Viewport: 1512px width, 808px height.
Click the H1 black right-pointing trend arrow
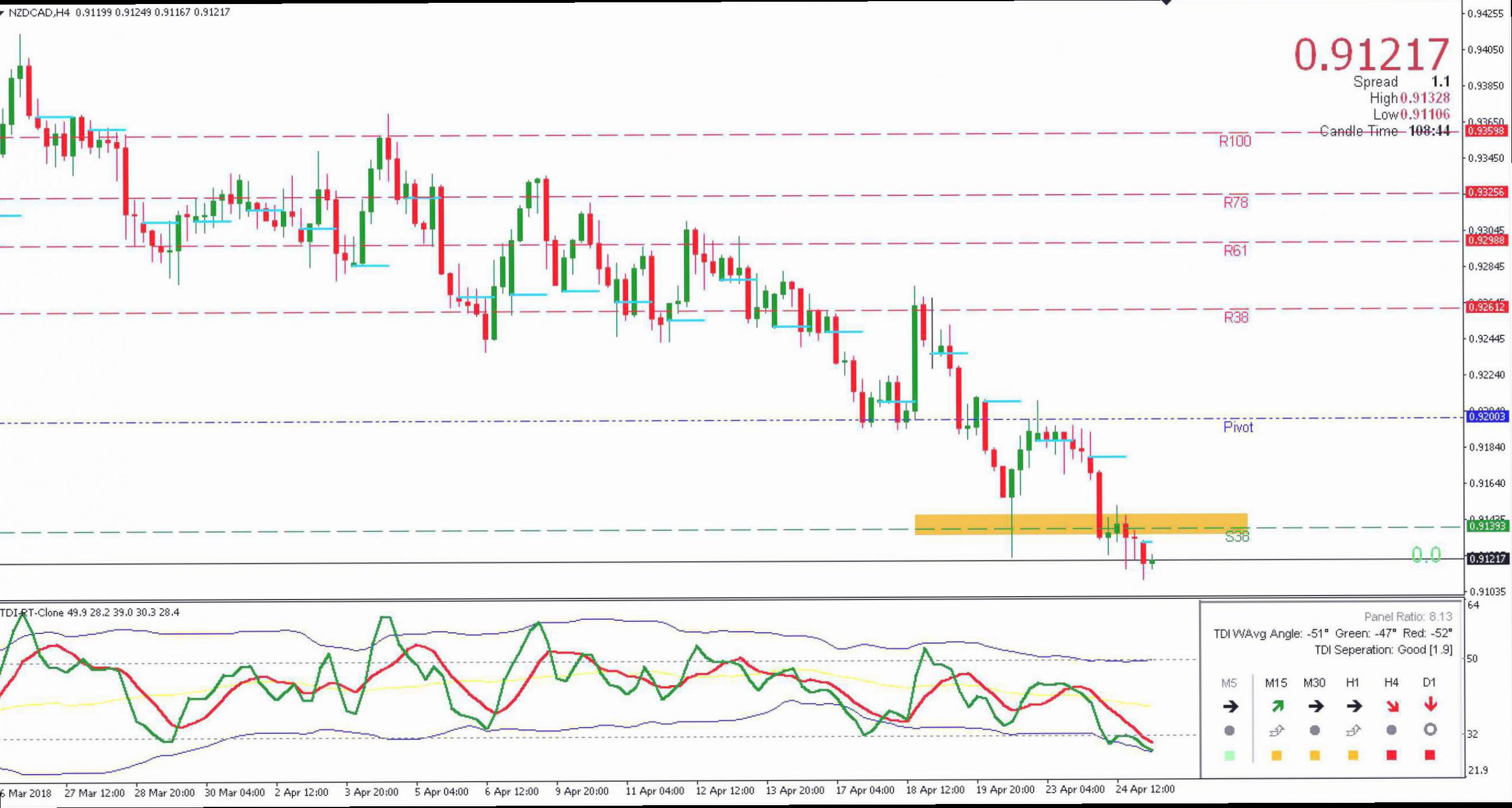click(x=1354, y=706)
